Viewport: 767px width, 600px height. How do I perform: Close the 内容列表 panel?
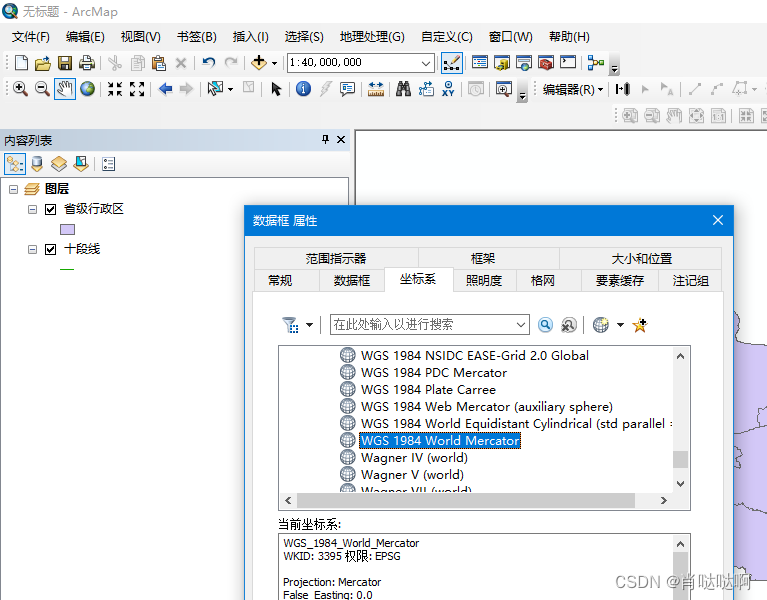coord(341,140)
